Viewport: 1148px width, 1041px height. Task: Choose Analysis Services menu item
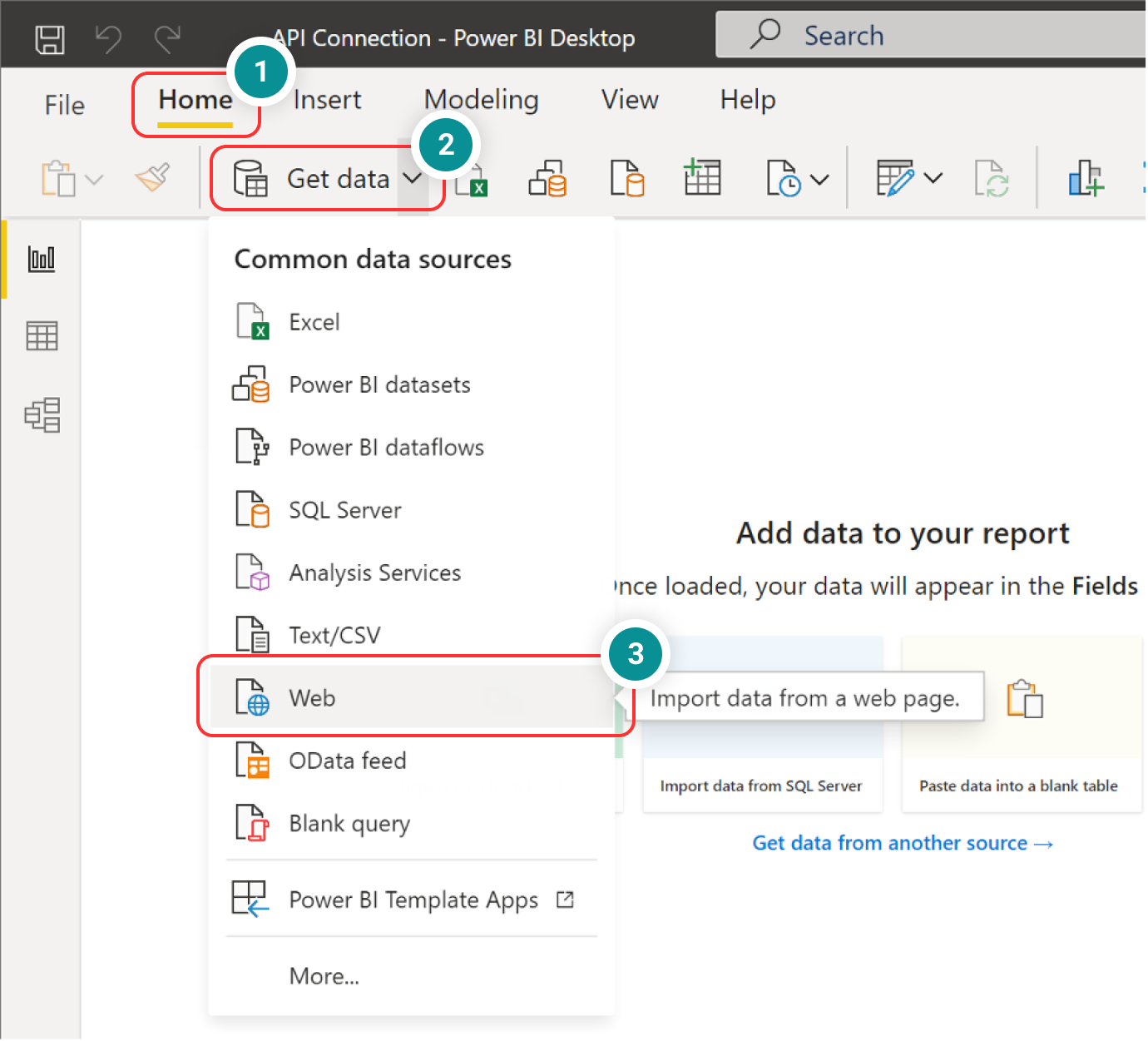412,573
